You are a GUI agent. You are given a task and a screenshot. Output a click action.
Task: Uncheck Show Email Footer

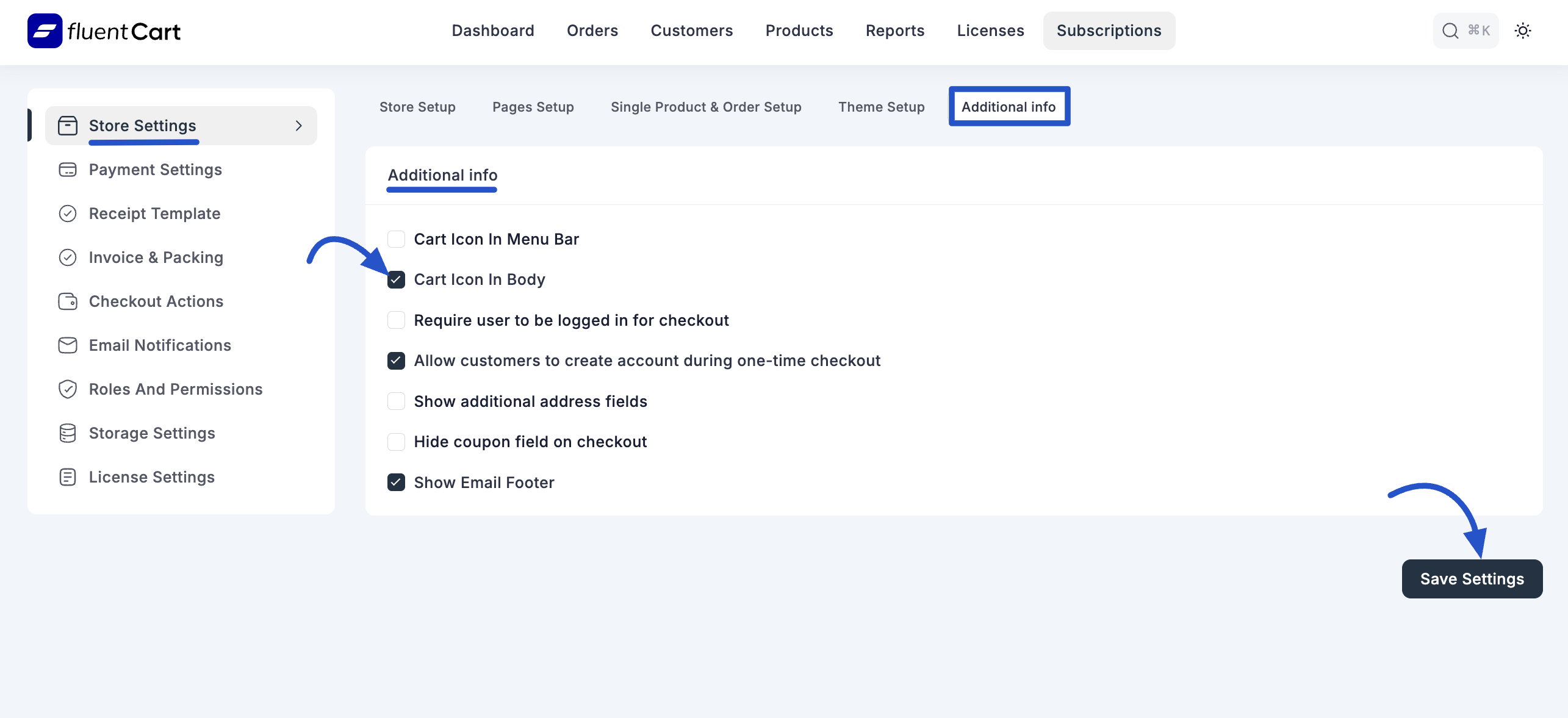(397, 483)
